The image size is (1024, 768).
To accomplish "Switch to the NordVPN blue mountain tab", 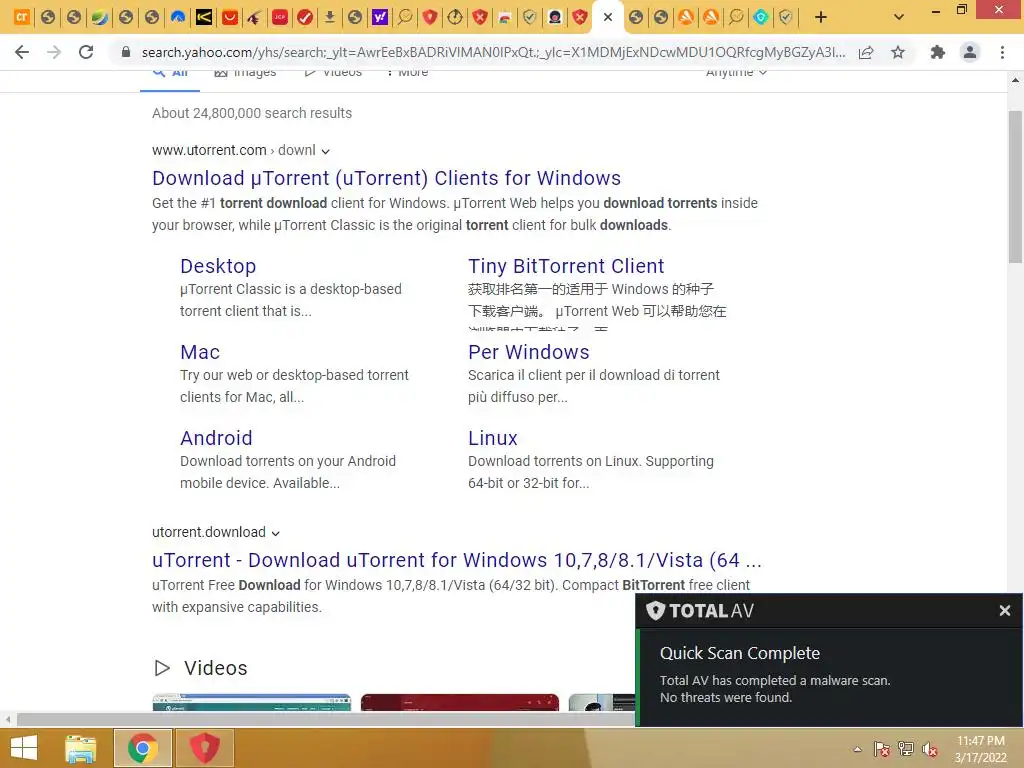I will 178,17.
